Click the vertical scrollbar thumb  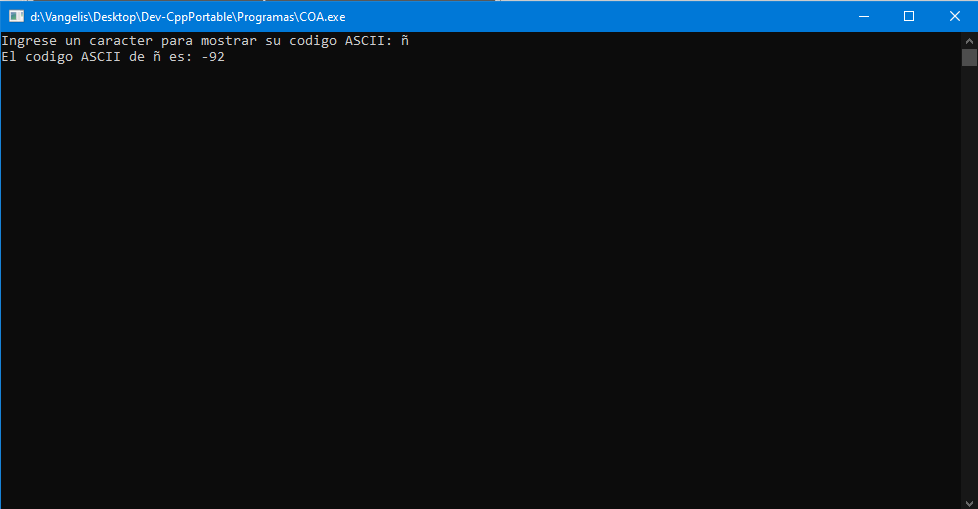click(x=969, y=57)
